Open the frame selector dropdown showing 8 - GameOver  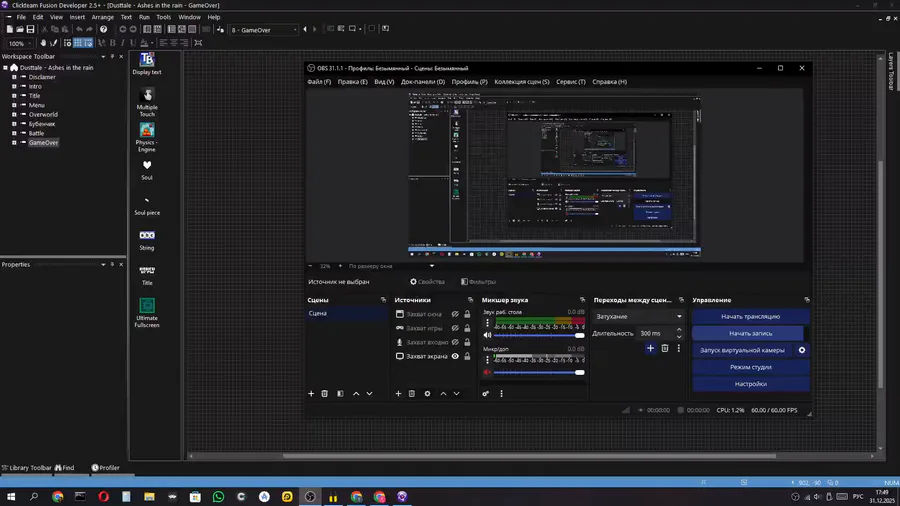coord(264,30)
